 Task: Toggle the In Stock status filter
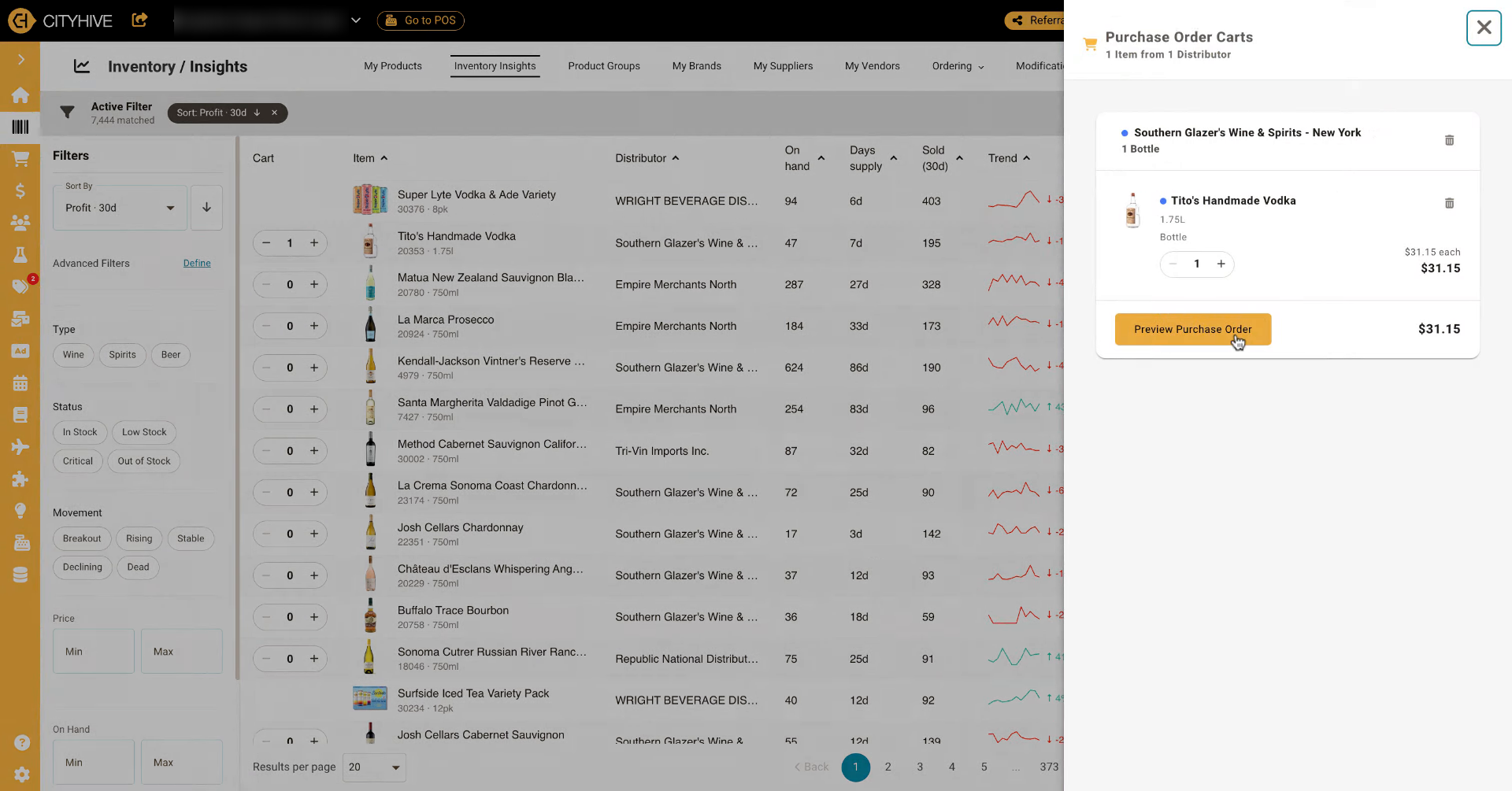(x=80, y=432)
